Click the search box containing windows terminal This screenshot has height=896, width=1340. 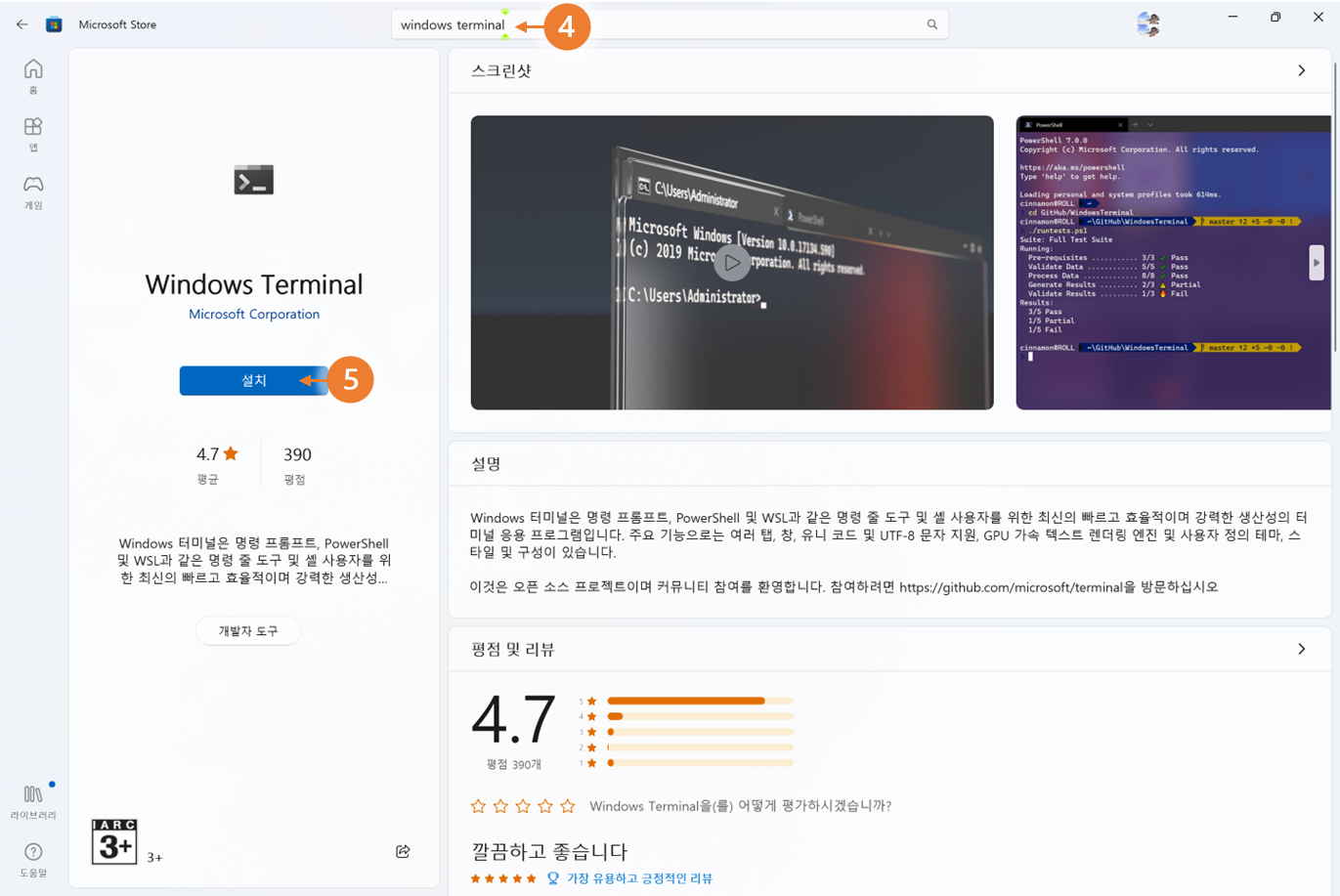point(670,24)
